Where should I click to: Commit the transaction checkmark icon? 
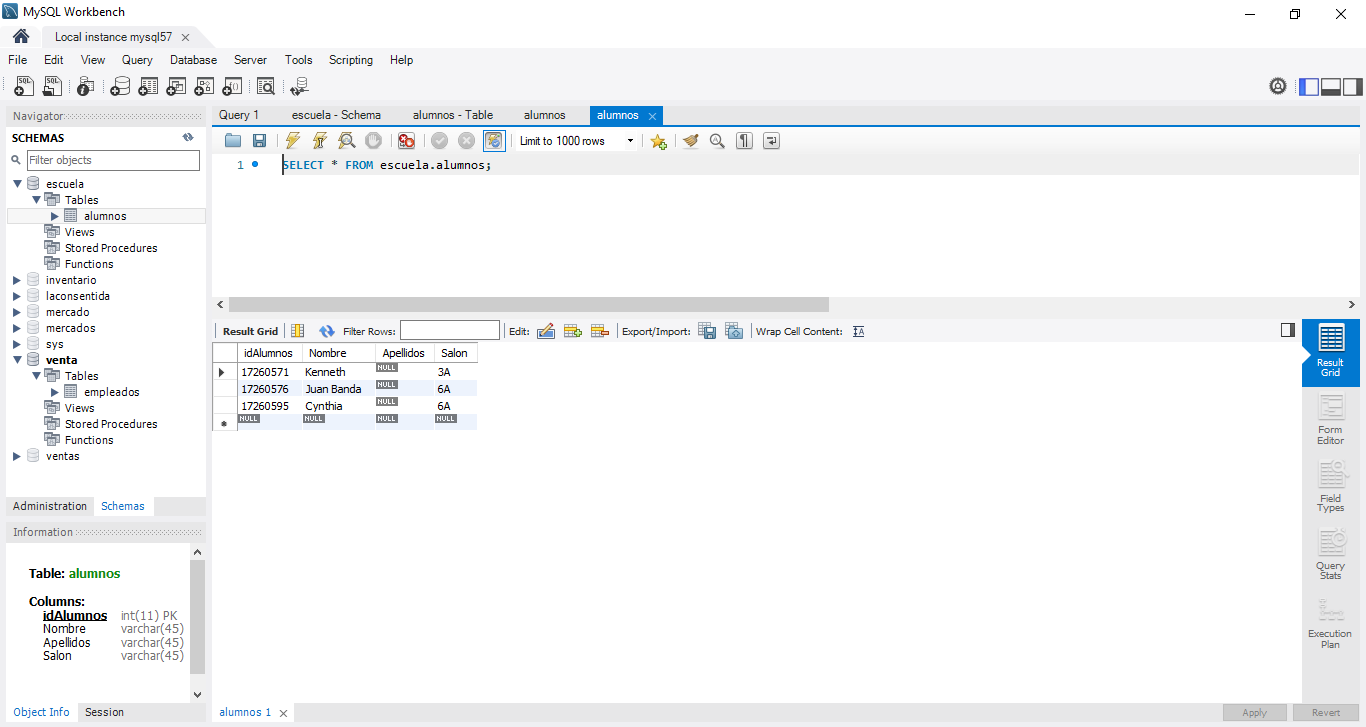[439, 141]
